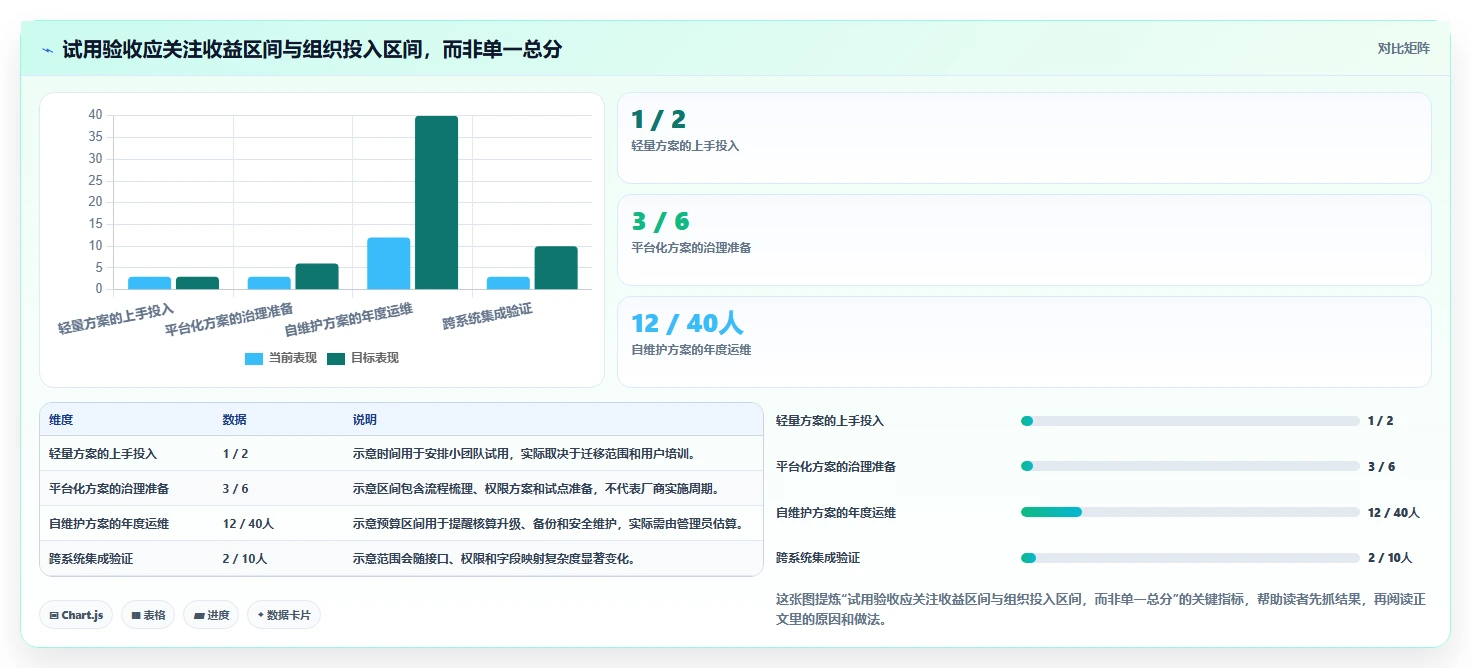The width and height of the screenshot is (1471, 668).
Task: Click the 数据卡片 tag pill
Action: coord(284,615)
